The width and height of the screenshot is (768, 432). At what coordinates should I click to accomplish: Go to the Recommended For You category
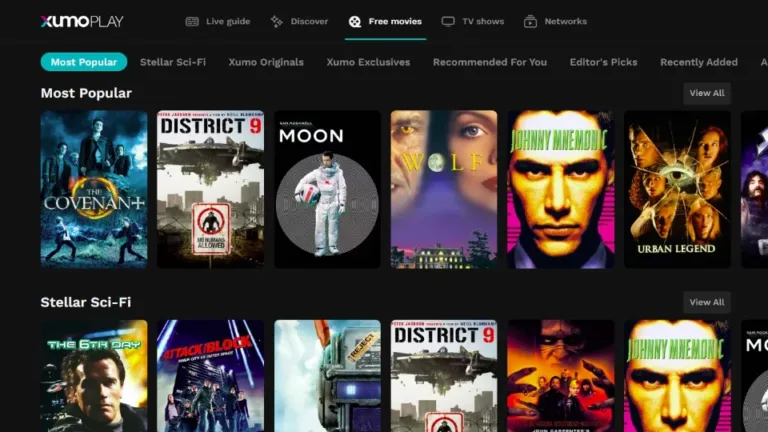click(490, 62)
